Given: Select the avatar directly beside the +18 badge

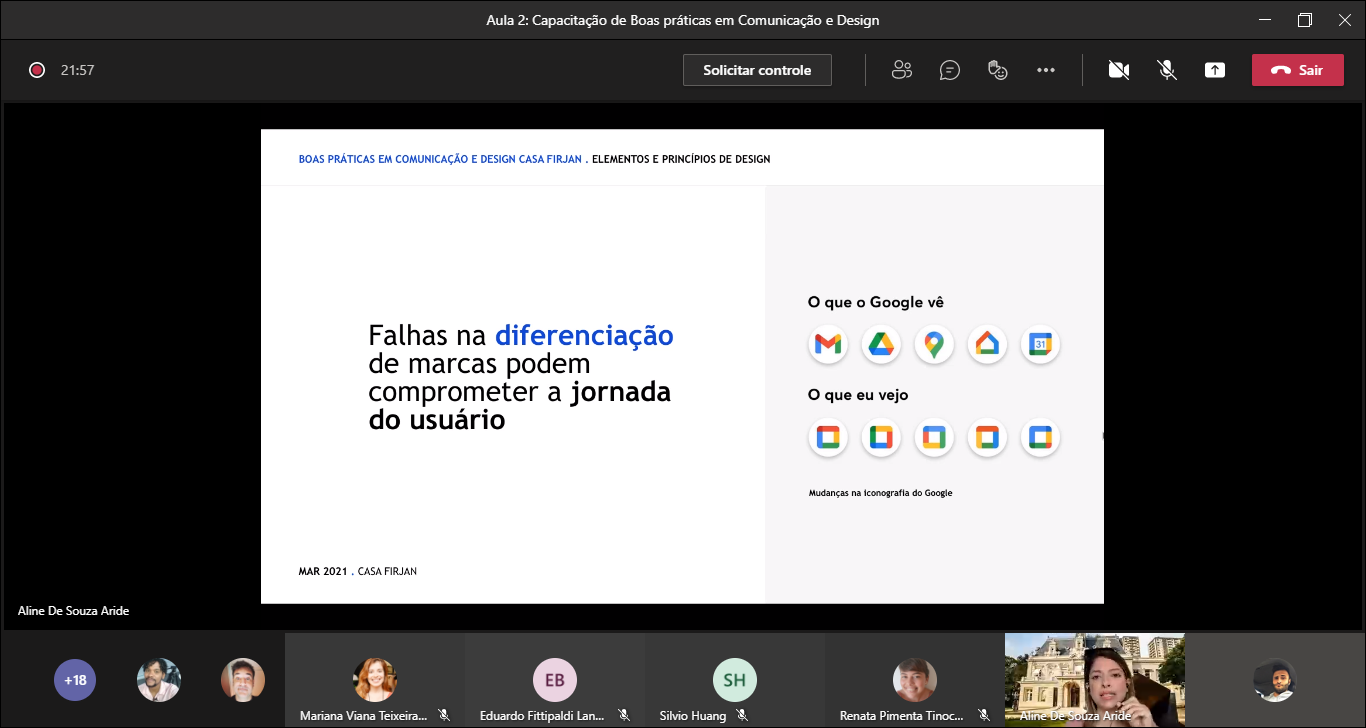Looking at the screenshot, I should 159,680.
